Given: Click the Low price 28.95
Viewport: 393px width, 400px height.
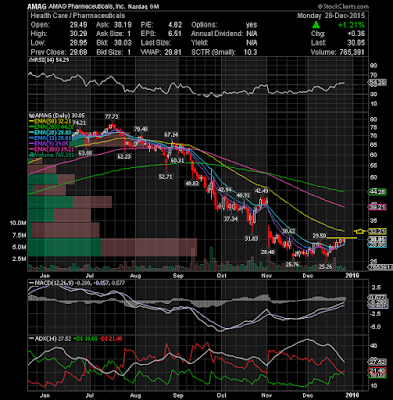Looking at the screenshot, I should tap(78, 43).
